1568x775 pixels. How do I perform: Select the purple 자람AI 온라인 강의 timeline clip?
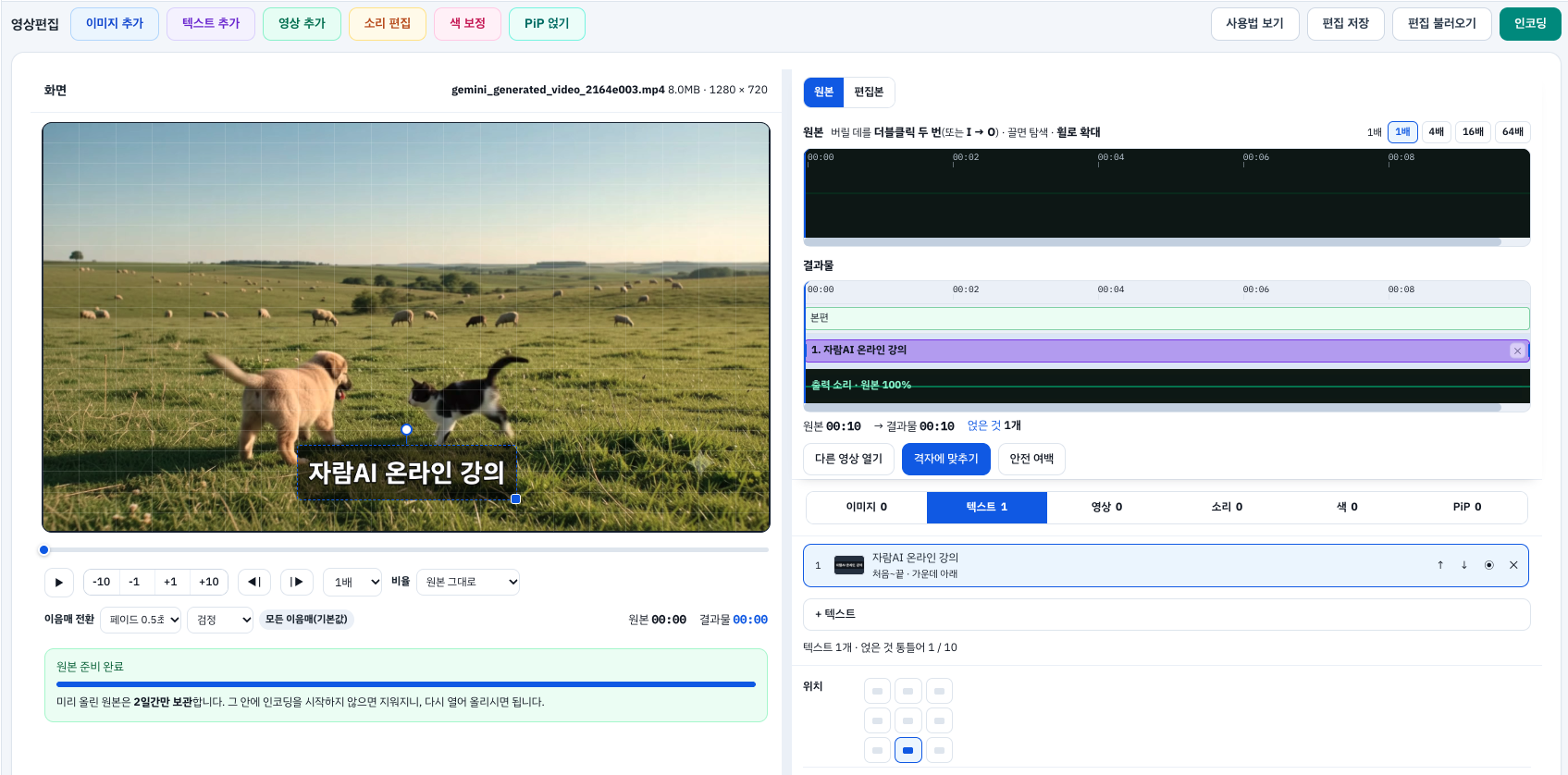[1167, 351]
